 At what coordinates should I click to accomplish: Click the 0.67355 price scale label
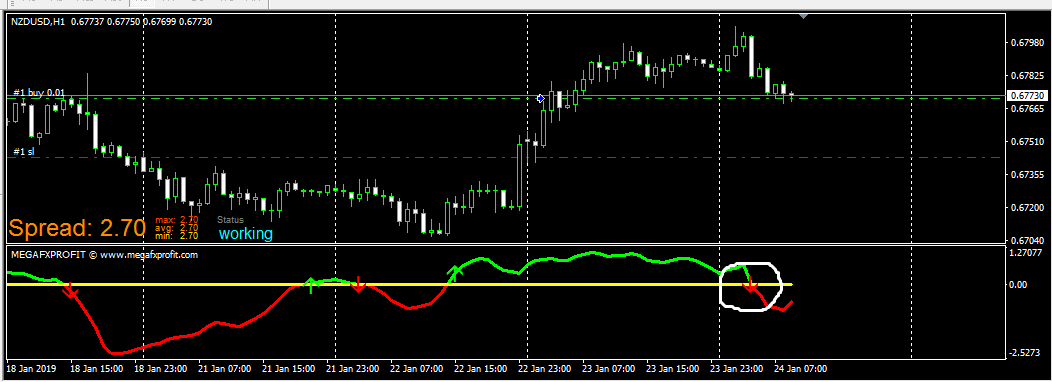click(1027, 175)
